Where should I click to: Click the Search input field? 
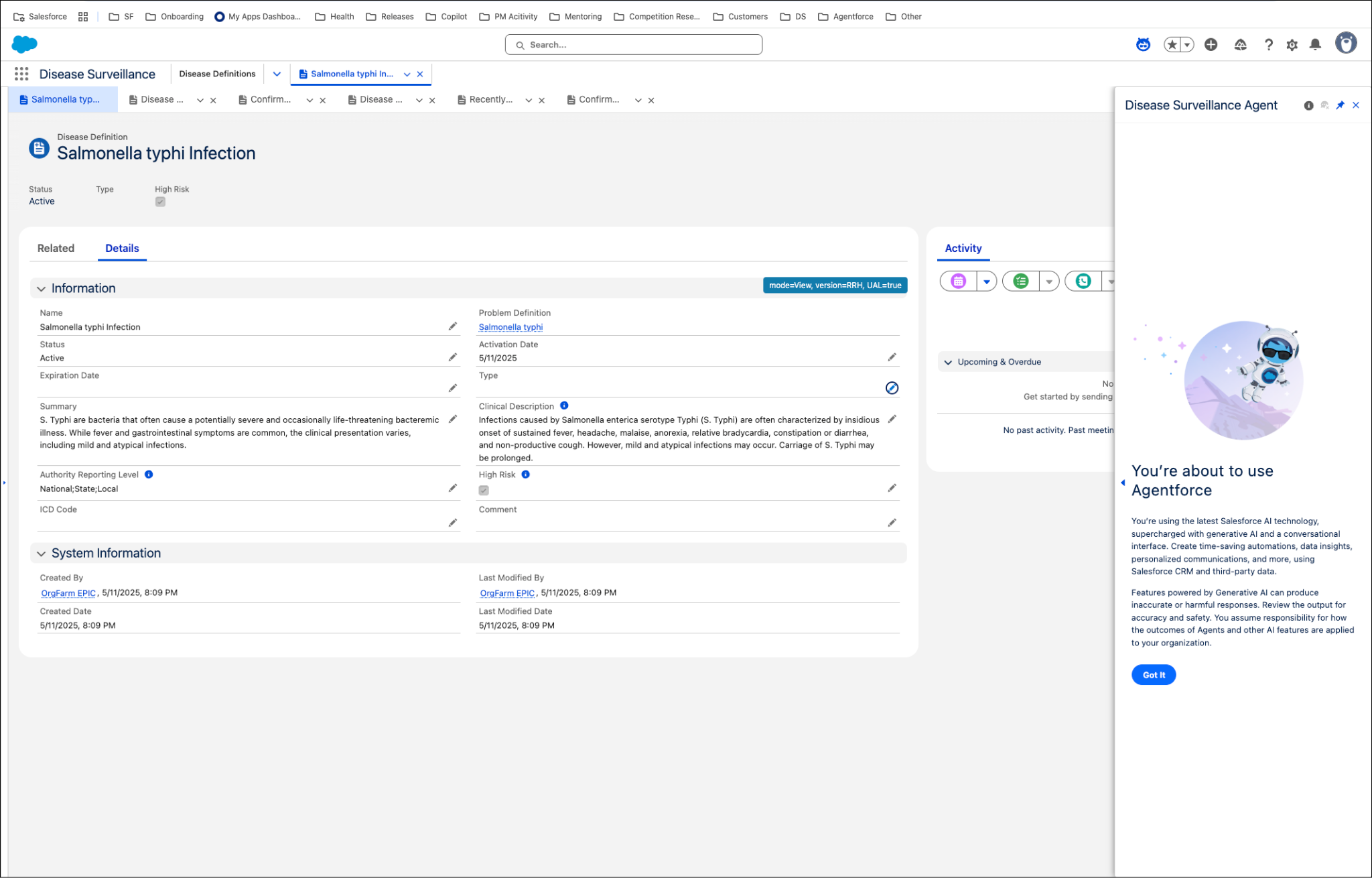[x=634, y=45]
